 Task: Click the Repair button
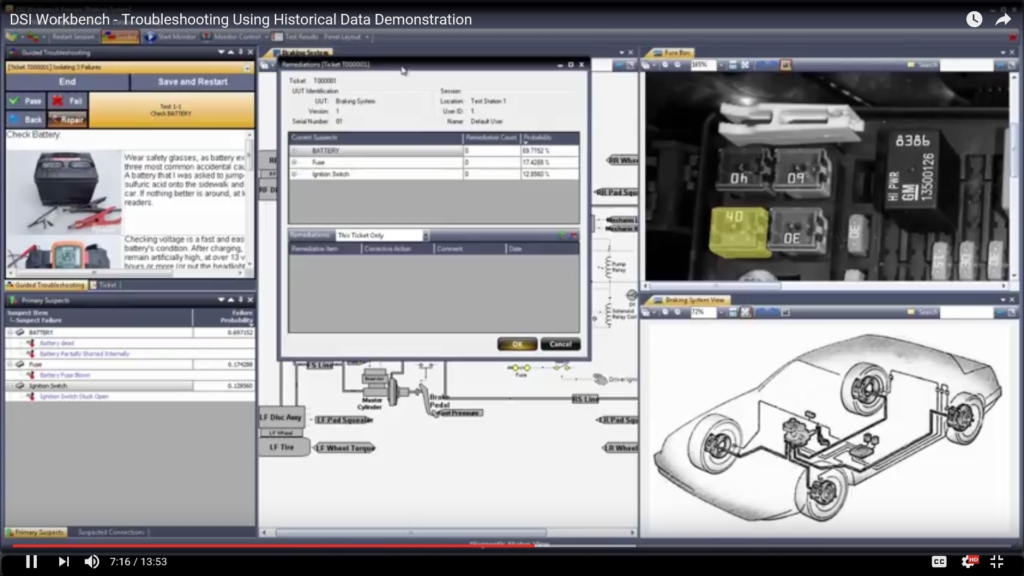tap(68, 120)
